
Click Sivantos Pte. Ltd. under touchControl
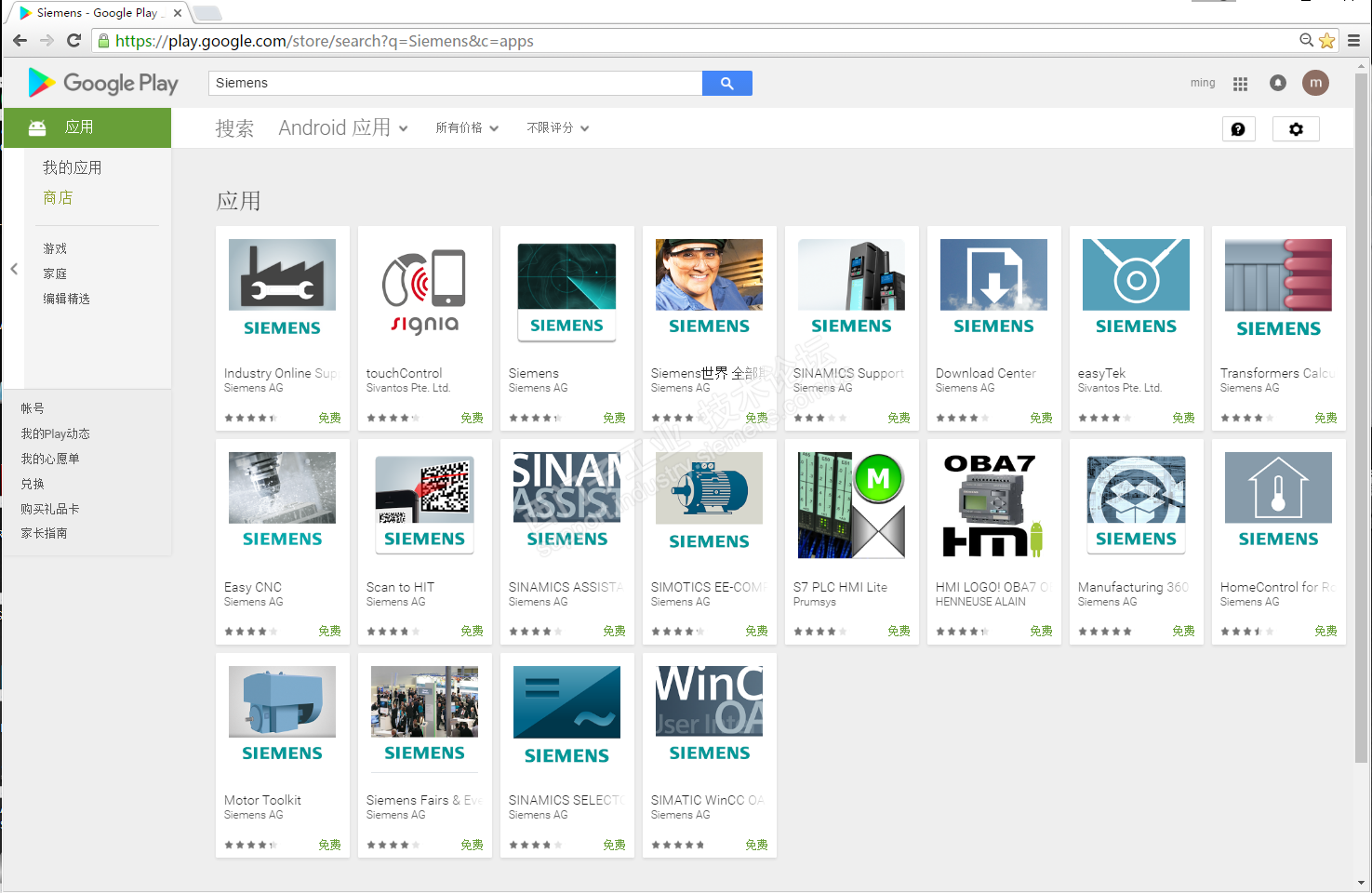coord(408,388)
